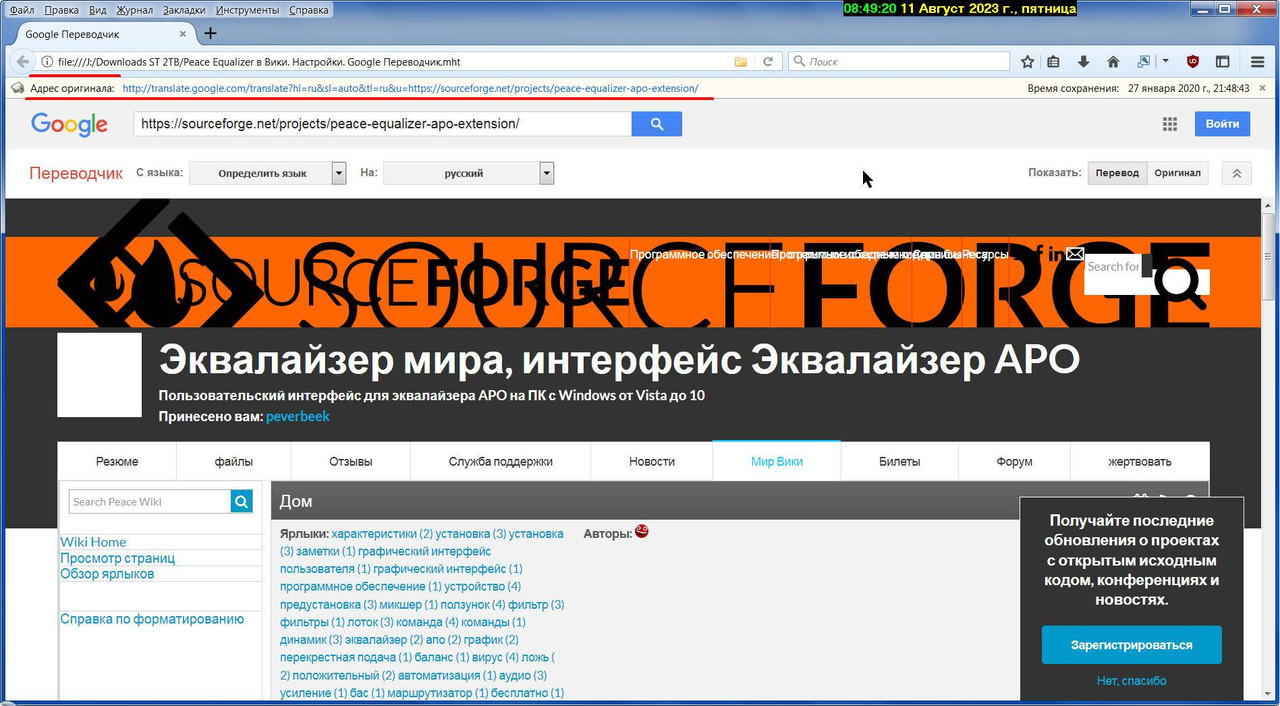Click Определить язык language box
Screen dimensions: 1280x706
pos(260,173)
